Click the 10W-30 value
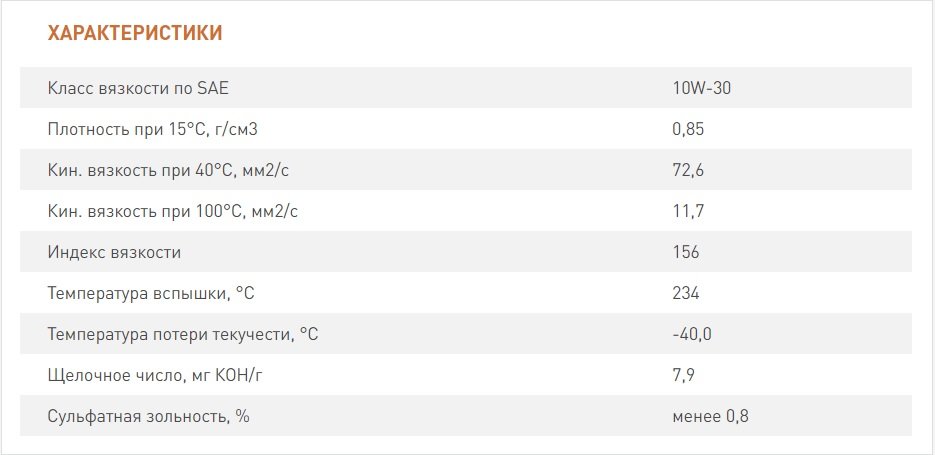Viewport: 935px width, 455px height. pos(701,88)
